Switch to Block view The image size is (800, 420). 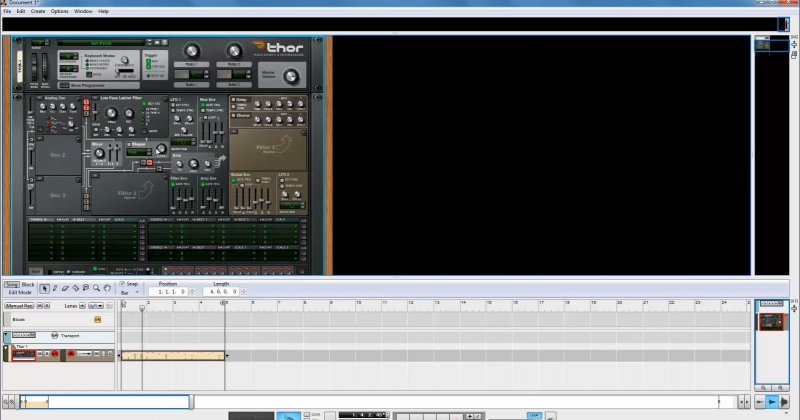point(28,284)
